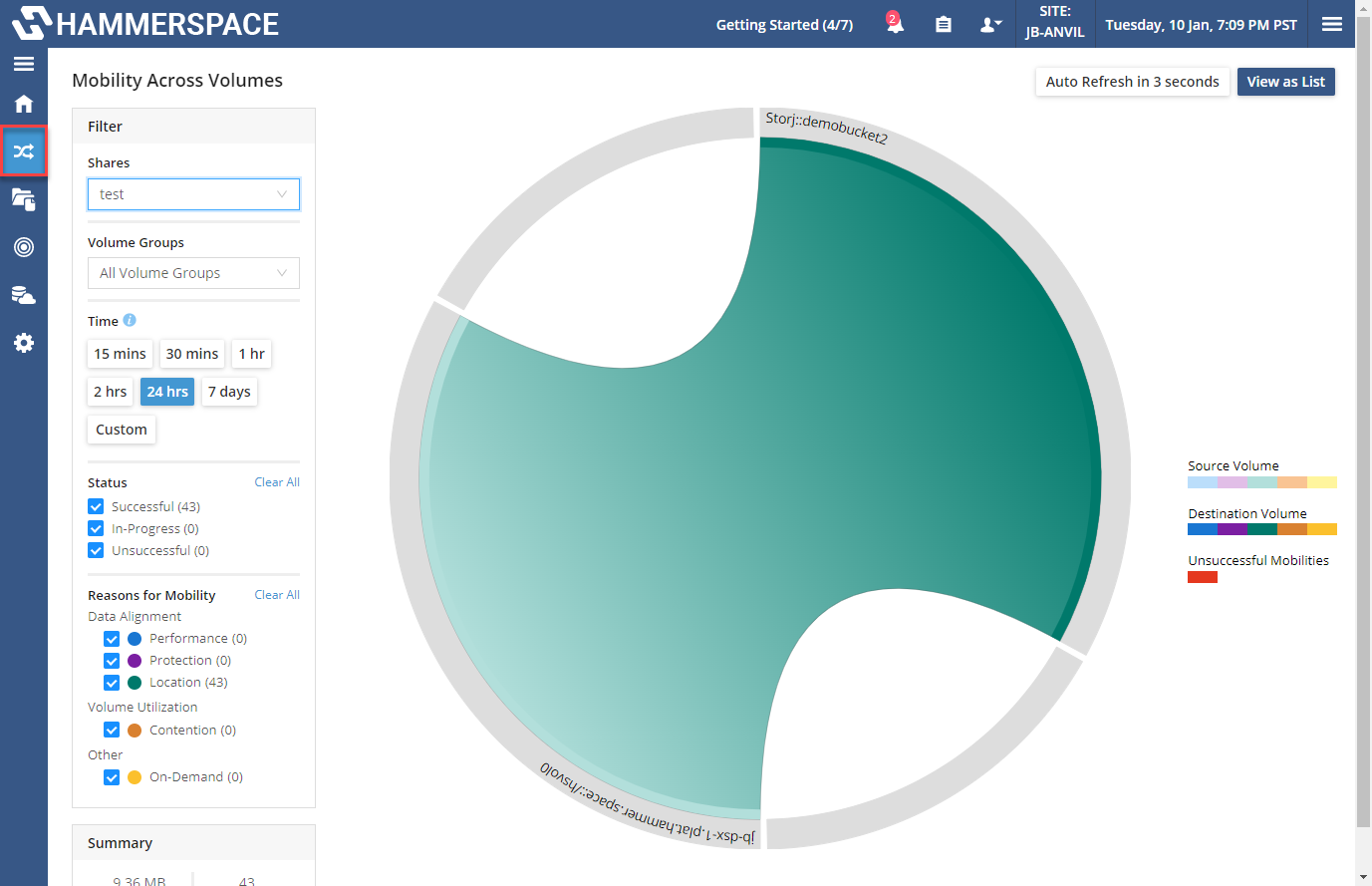Click the purple Protection color dot
The width and height of the screenshot is (1372, 886).
point(135,660)
